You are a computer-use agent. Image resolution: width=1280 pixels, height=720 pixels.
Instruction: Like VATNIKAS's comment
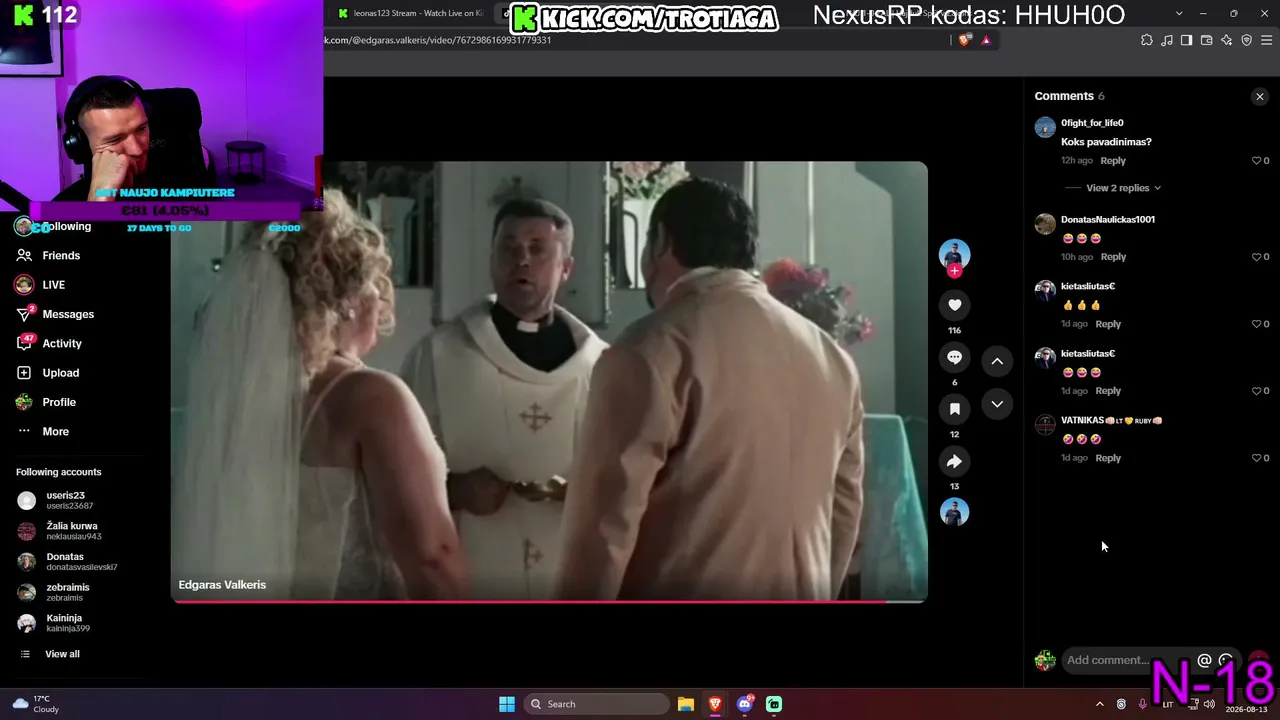pos(1257,458)
